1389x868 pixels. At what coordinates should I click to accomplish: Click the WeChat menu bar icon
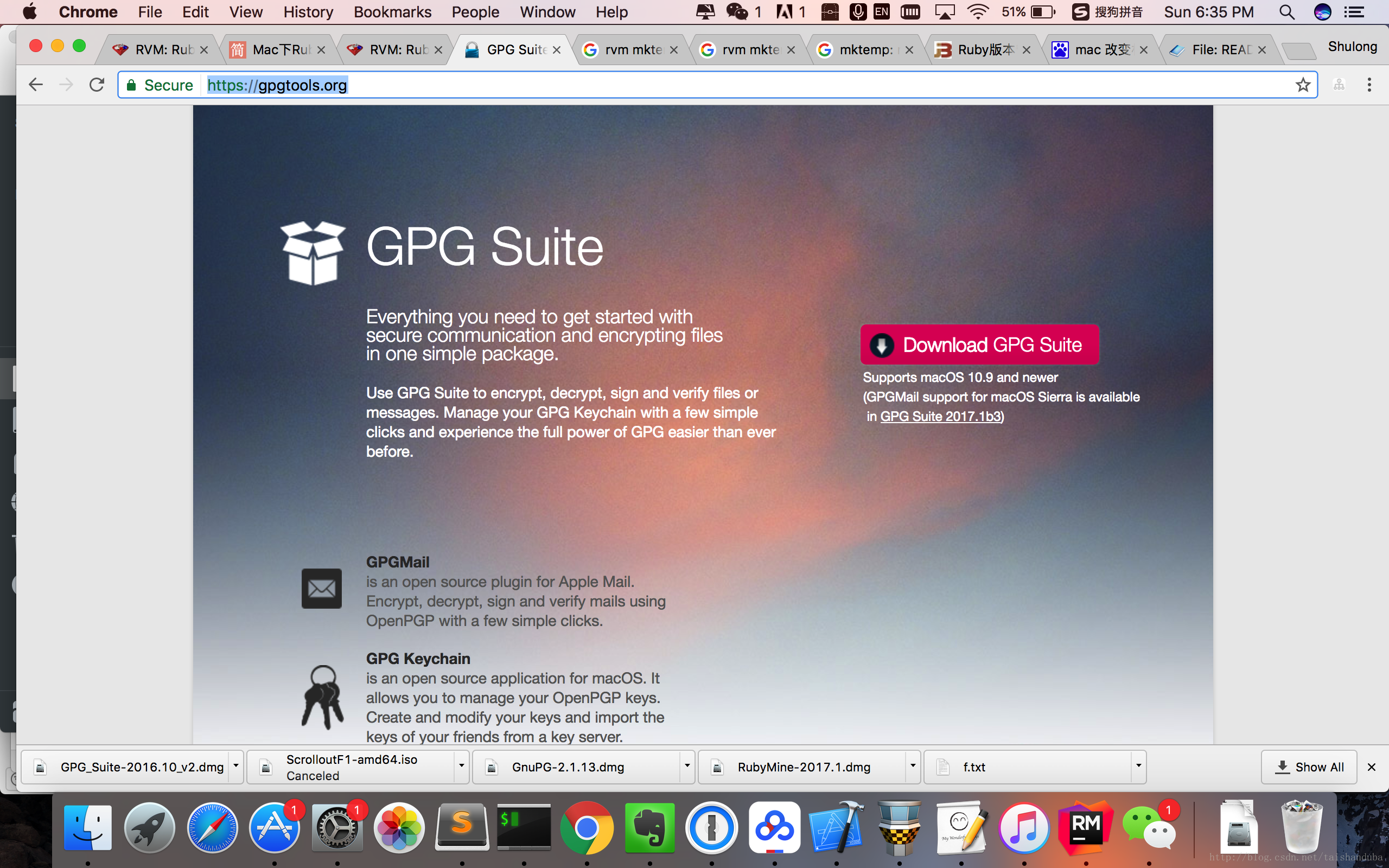point(737,12)
